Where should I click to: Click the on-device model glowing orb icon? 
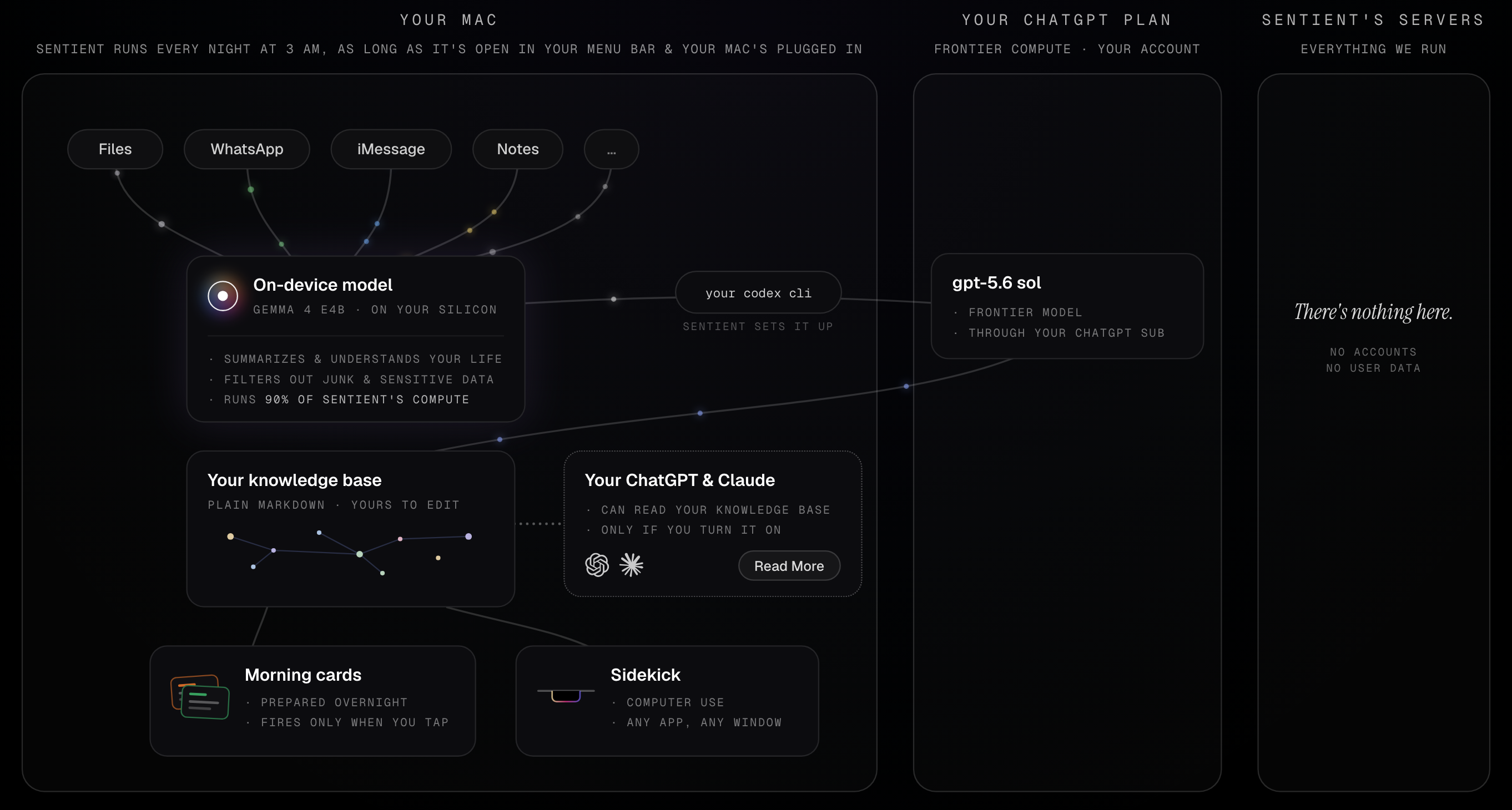click(x=223, y=296)
